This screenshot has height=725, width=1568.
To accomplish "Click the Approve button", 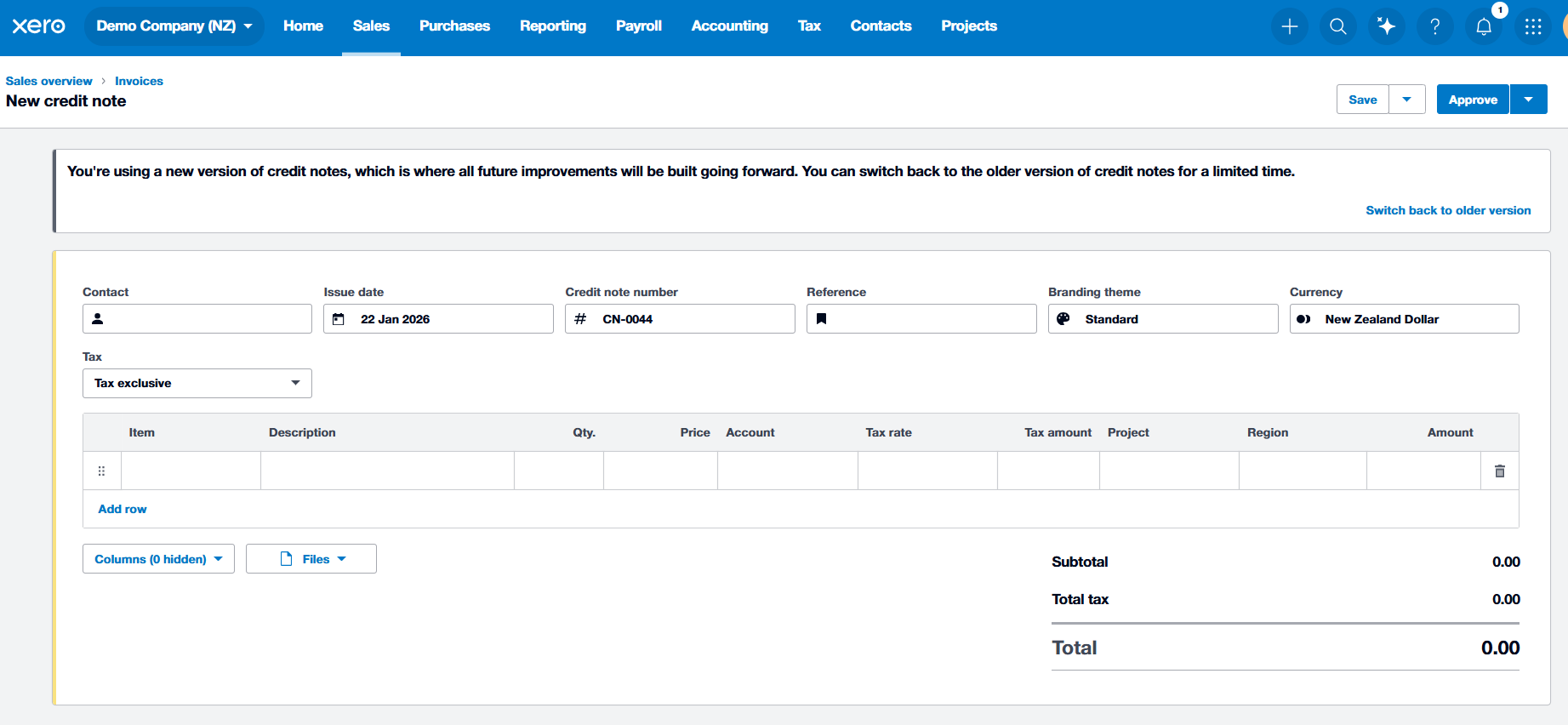I will 1472,100.
